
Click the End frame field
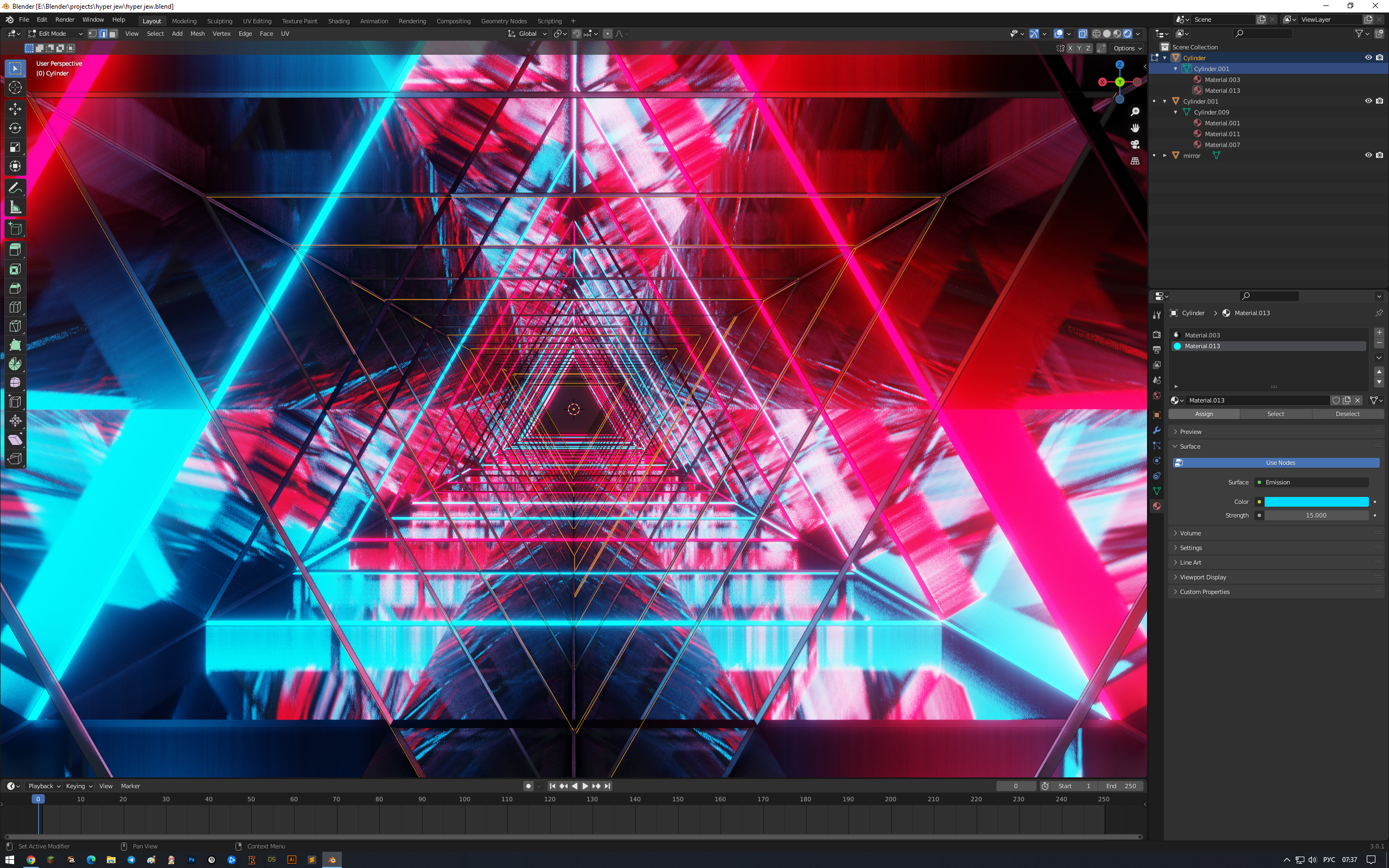tap(1122, 786)
